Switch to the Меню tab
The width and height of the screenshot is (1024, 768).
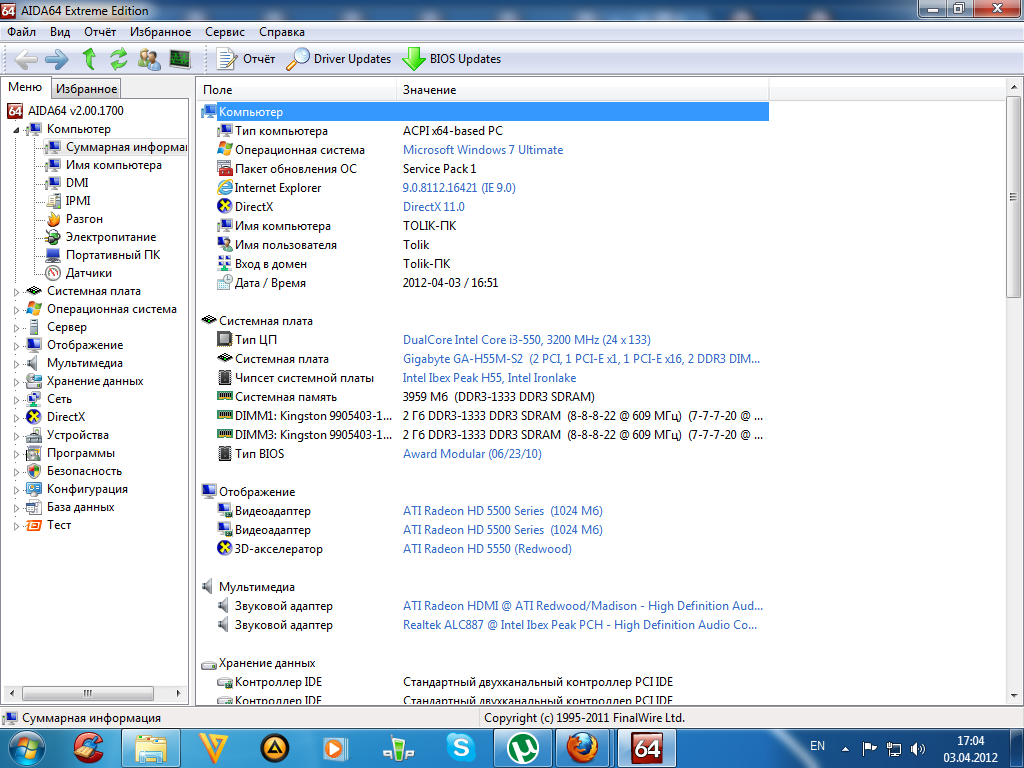(25, 88)
